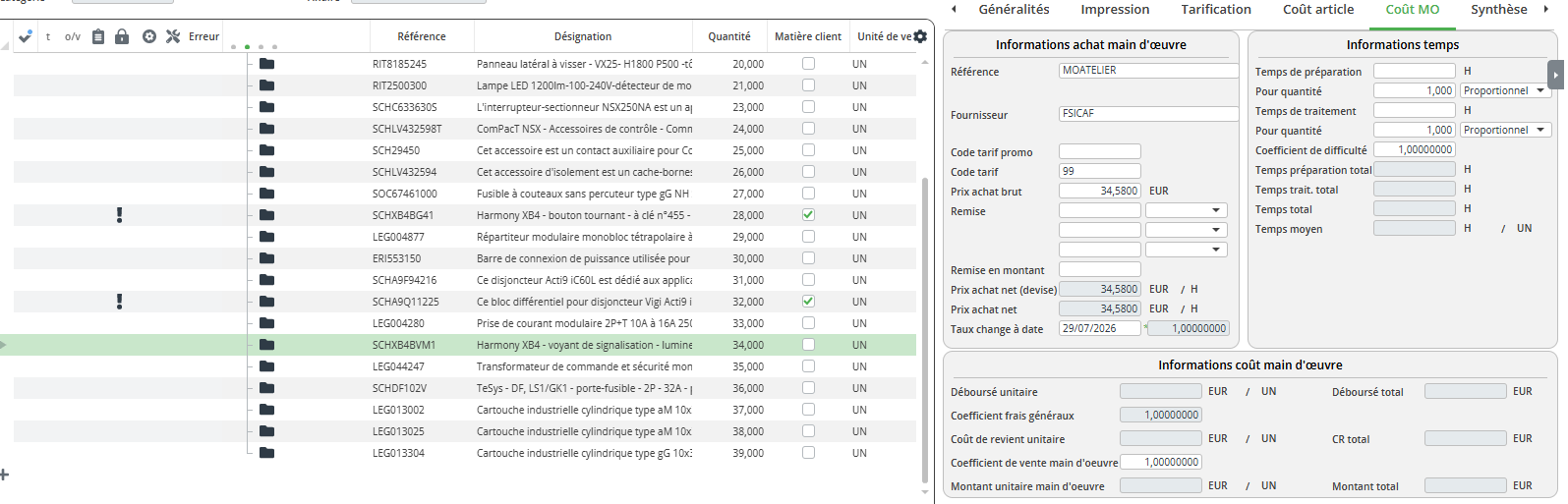Click the circular gear-wheel column header icon

[149, 36]
